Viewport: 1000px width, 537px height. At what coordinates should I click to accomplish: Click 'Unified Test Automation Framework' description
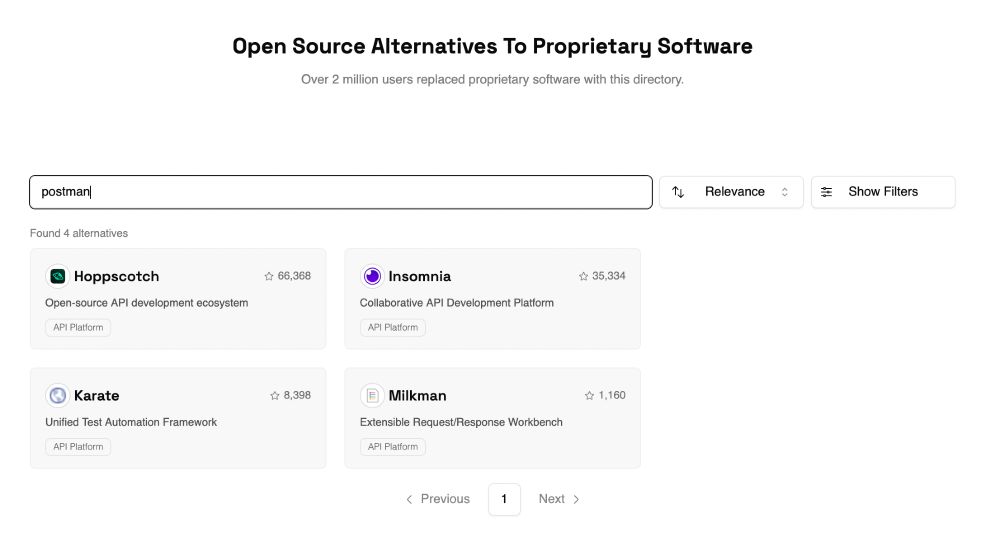[131, 422]
